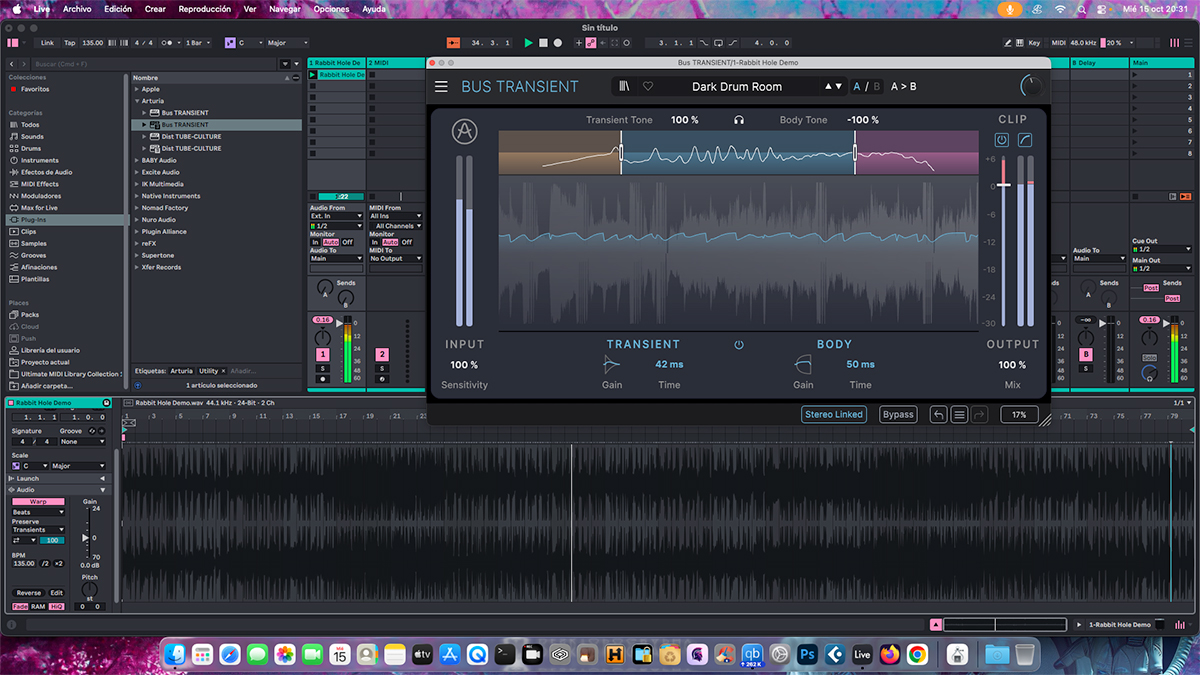Toggle the Stereo Linked button
The width and height of the screenshot is (1200, 675).
pos(833,415)
